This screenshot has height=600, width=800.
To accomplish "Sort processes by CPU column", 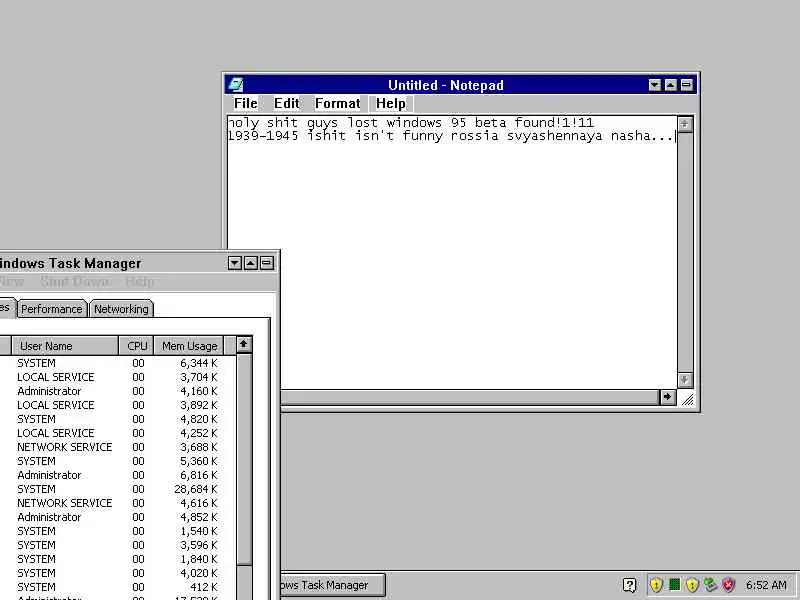I will (137, 346).
